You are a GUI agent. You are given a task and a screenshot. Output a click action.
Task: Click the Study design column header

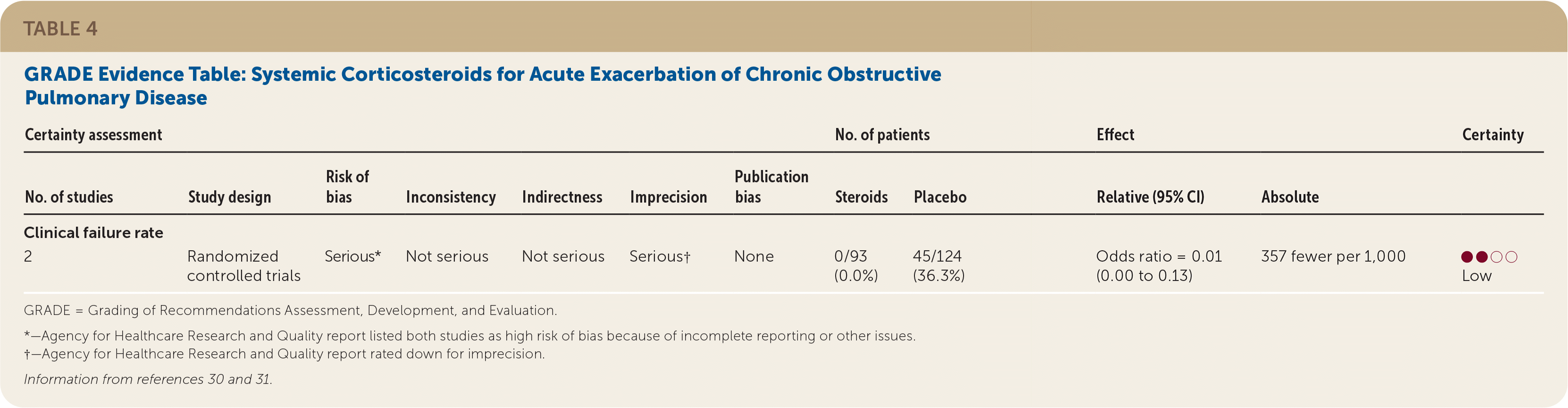point(229,197)
